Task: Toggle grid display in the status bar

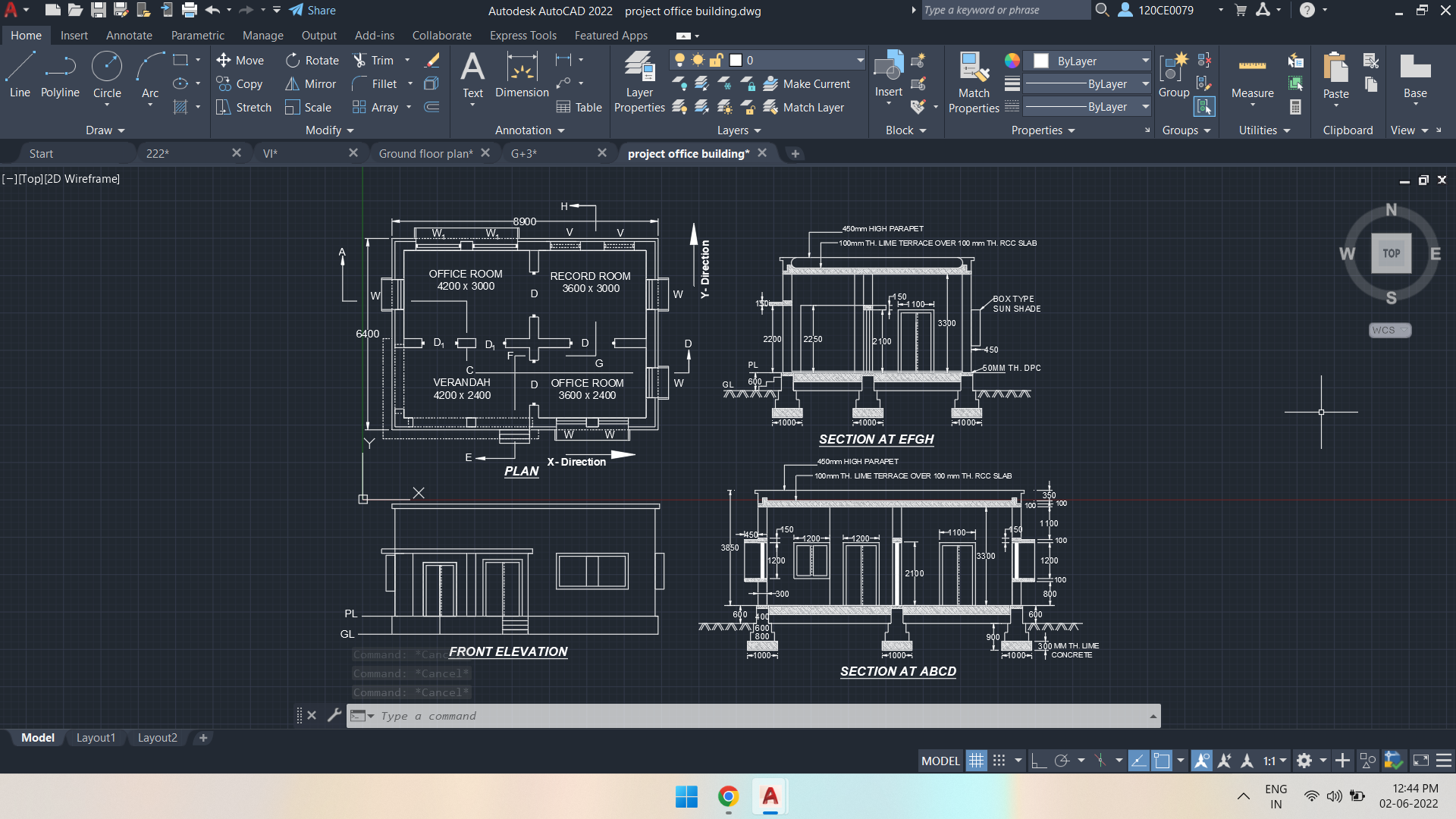Action: click(976, 760)
